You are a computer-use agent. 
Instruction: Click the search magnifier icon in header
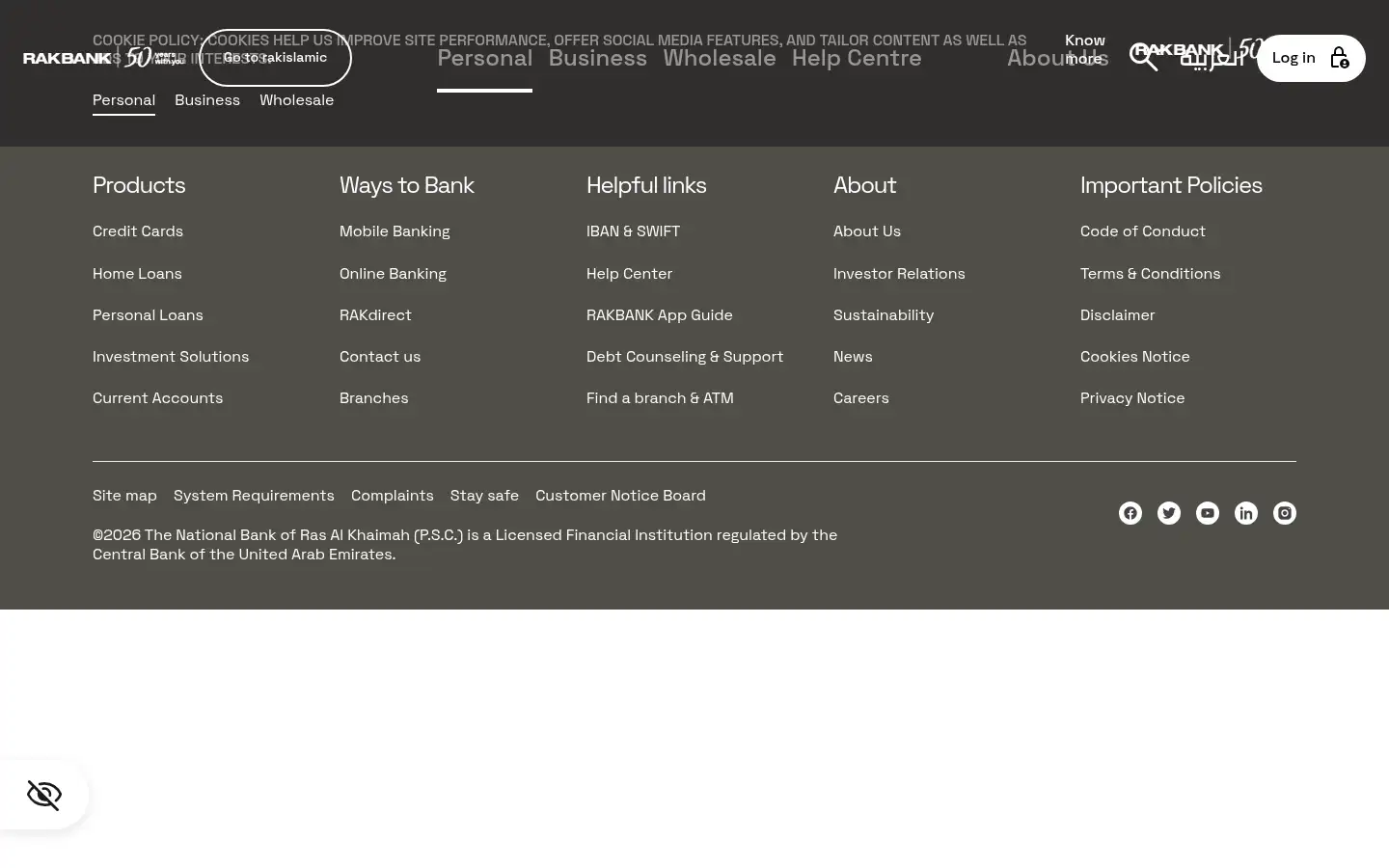point(1144,57)
